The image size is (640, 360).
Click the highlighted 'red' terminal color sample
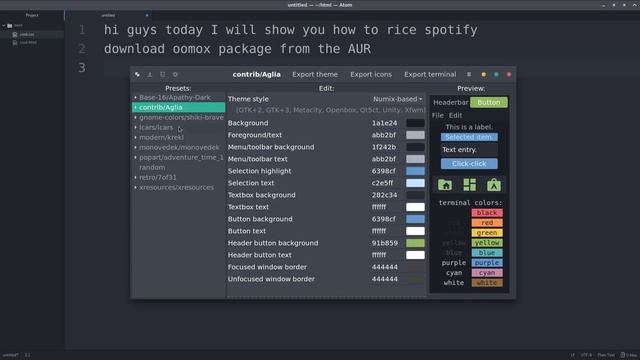[x=487, y=223]
